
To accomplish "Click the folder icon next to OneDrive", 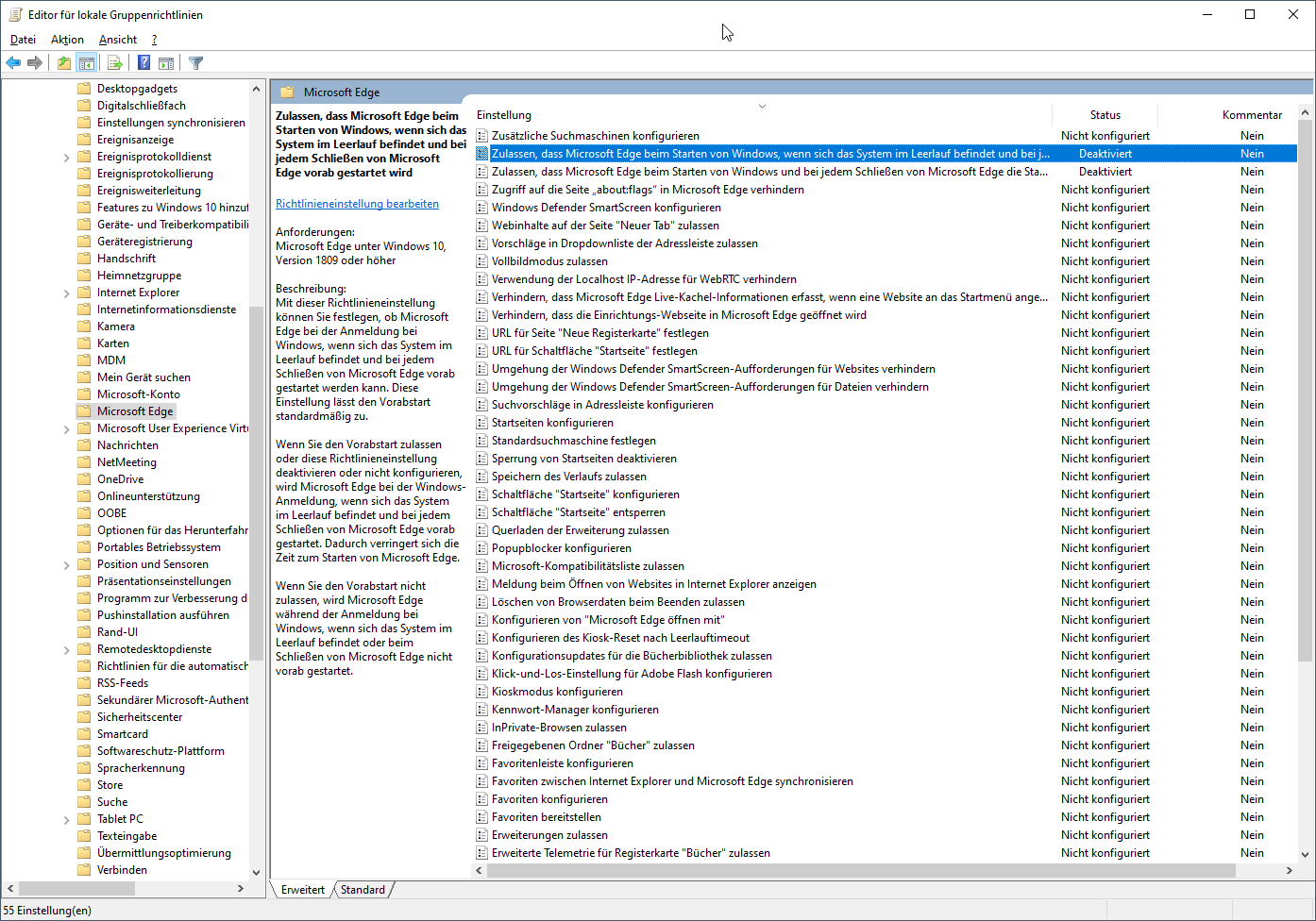I will pyautogui.click(x=84, y=479).
